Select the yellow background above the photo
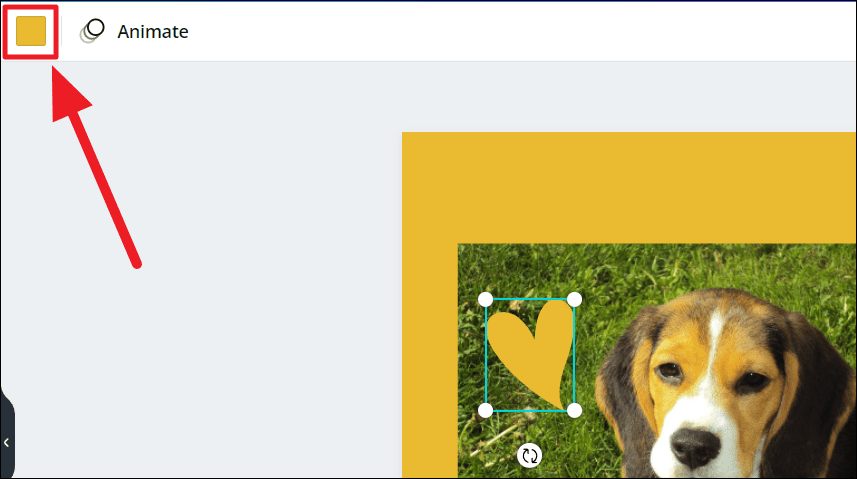 point(629,188)
